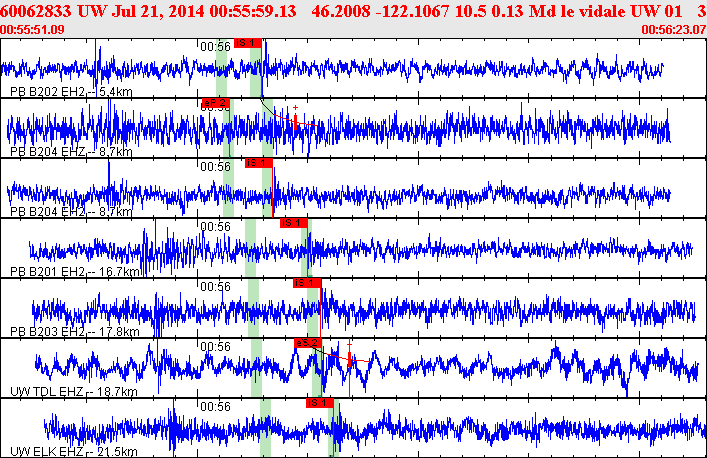Click the iS 1 pick flag on B204 EH2 trace

click(258, 163)
